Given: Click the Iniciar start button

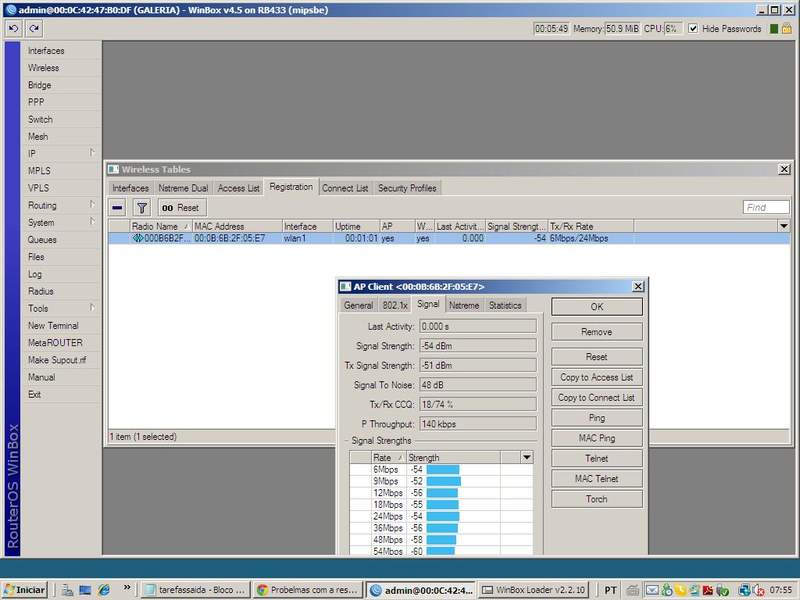Looking at the screenshot, I should (x=25, y=590).
